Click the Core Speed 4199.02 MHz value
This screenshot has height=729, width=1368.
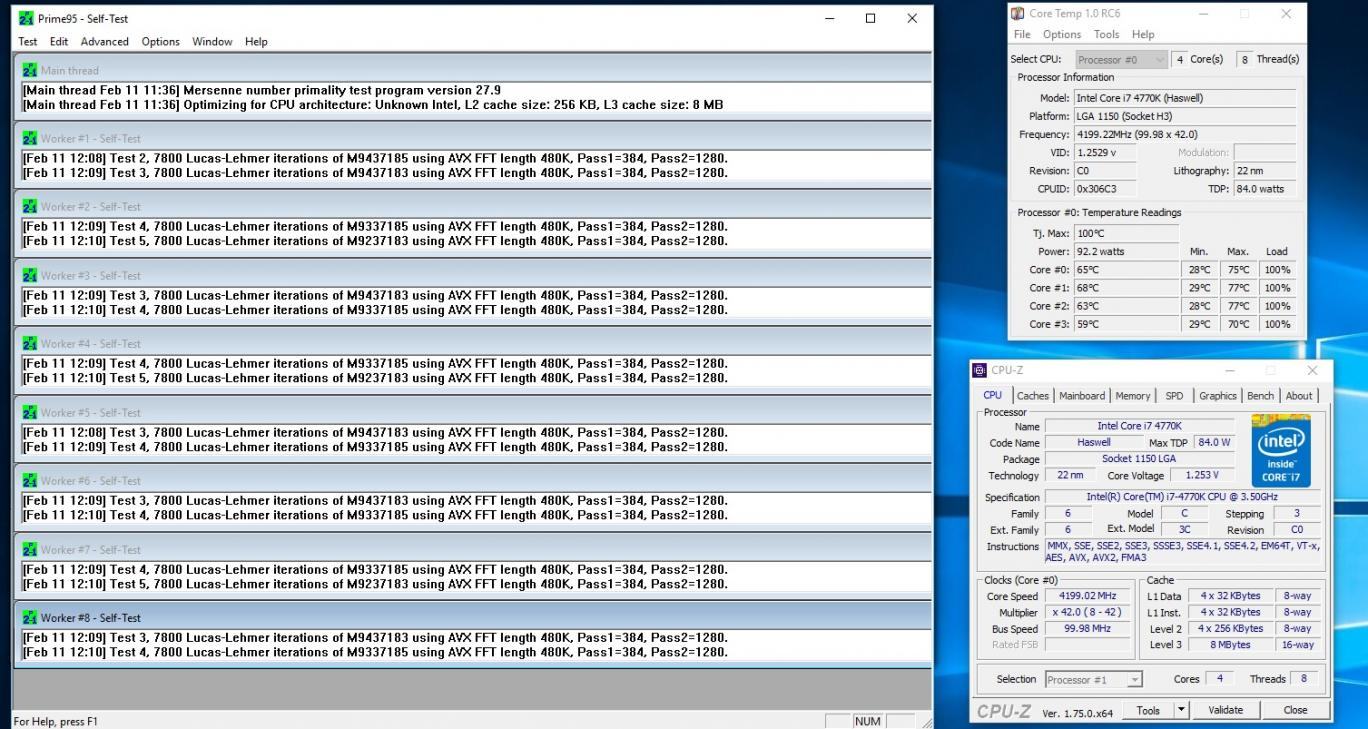pos(1087,596)
